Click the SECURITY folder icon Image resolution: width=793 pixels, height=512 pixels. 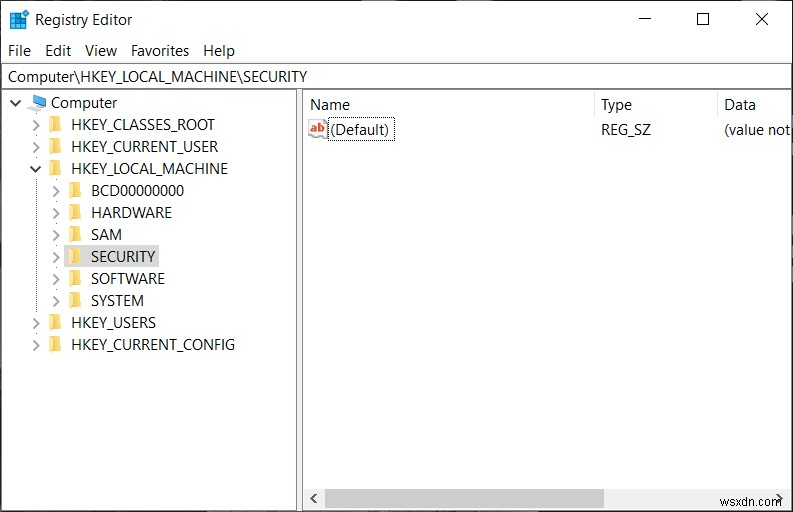pyautogui.click(x=75, y=257)
